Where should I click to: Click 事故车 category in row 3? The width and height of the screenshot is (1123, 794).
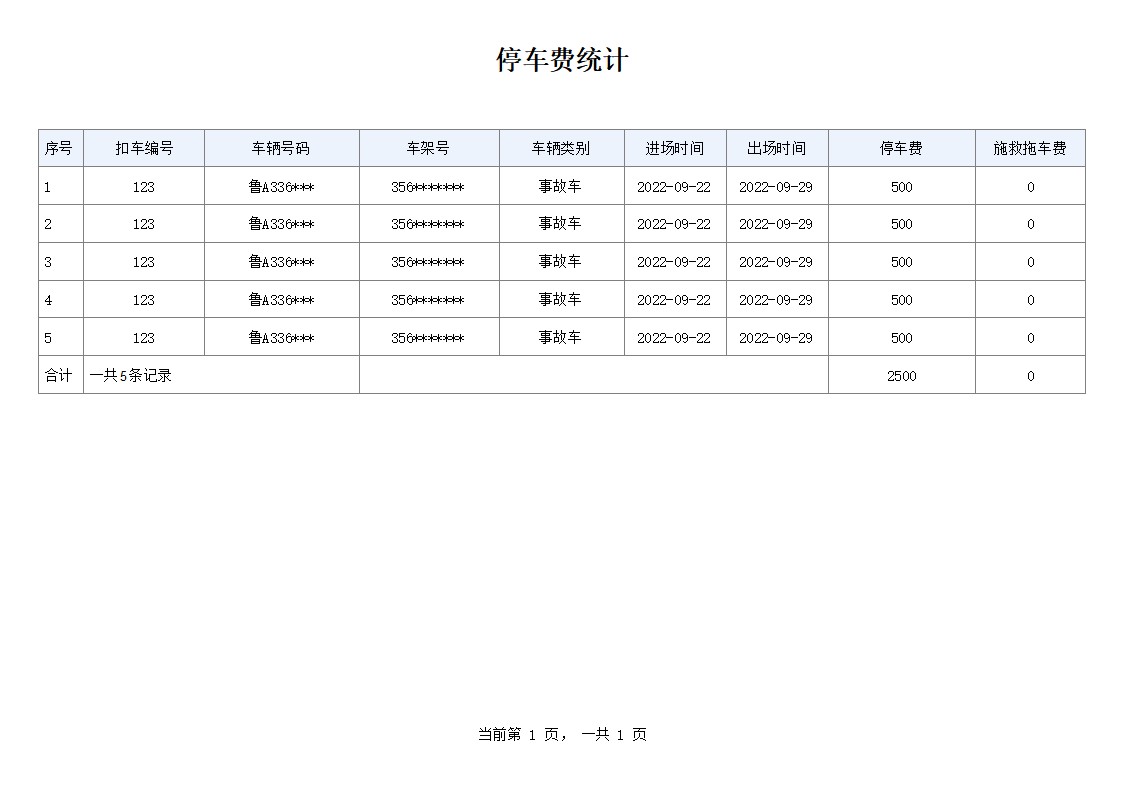point(560,261)
